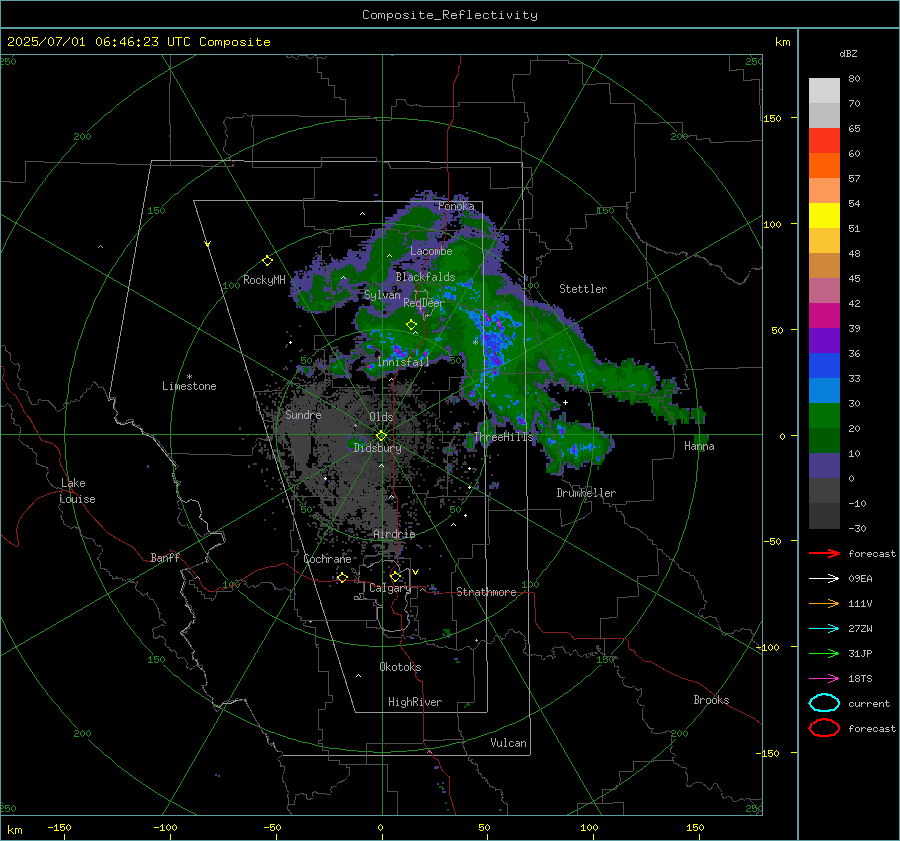900x841 pixels.
Task: Click the RedDeer city label
Action: pyautogui.click(x=424, y=303)
